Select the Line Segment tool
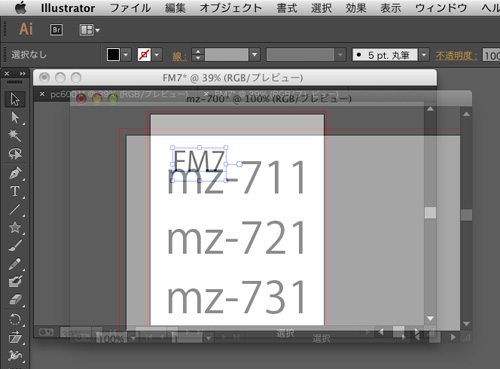 tap(15, 209)
